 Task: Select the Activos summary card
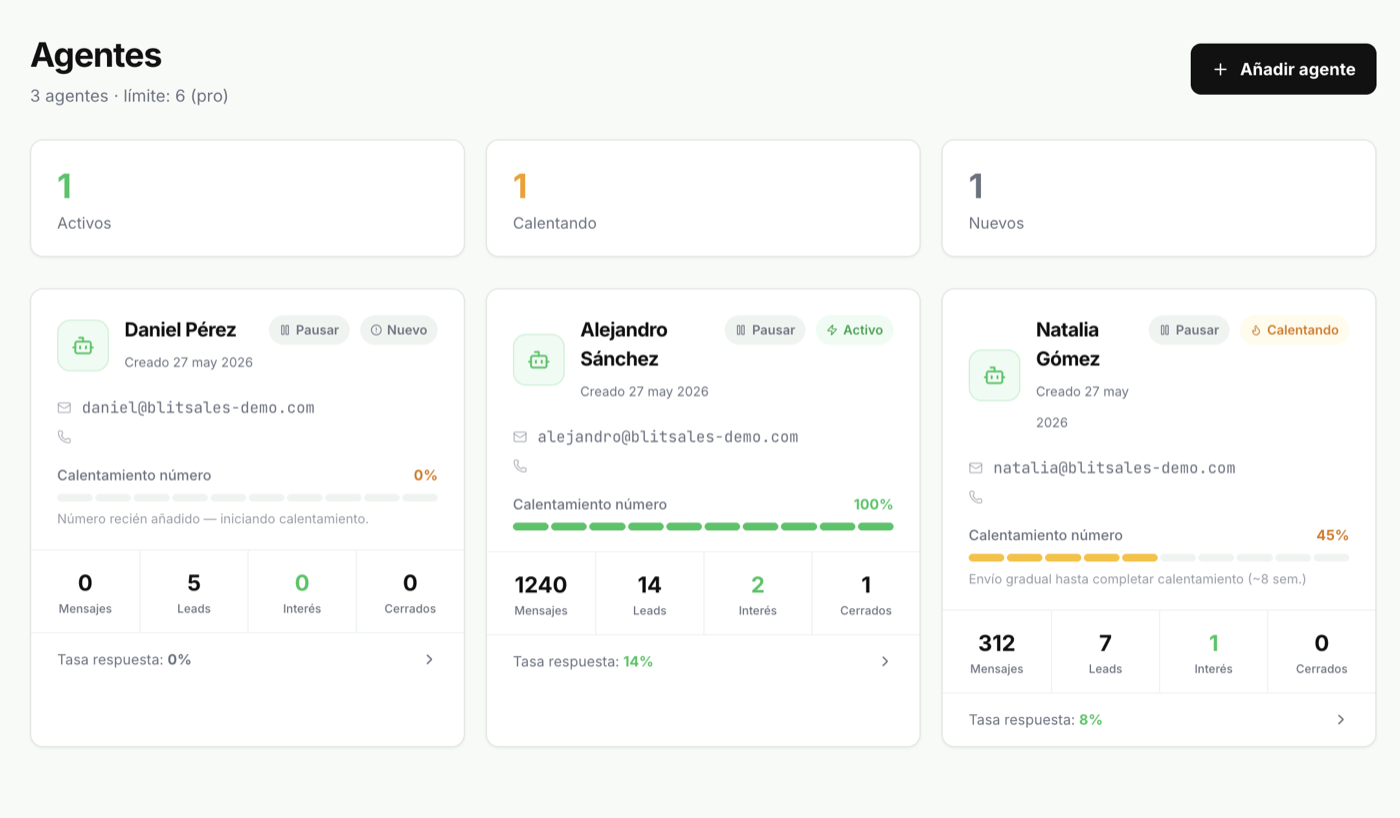pyautogui.click(x=247, y=198)
